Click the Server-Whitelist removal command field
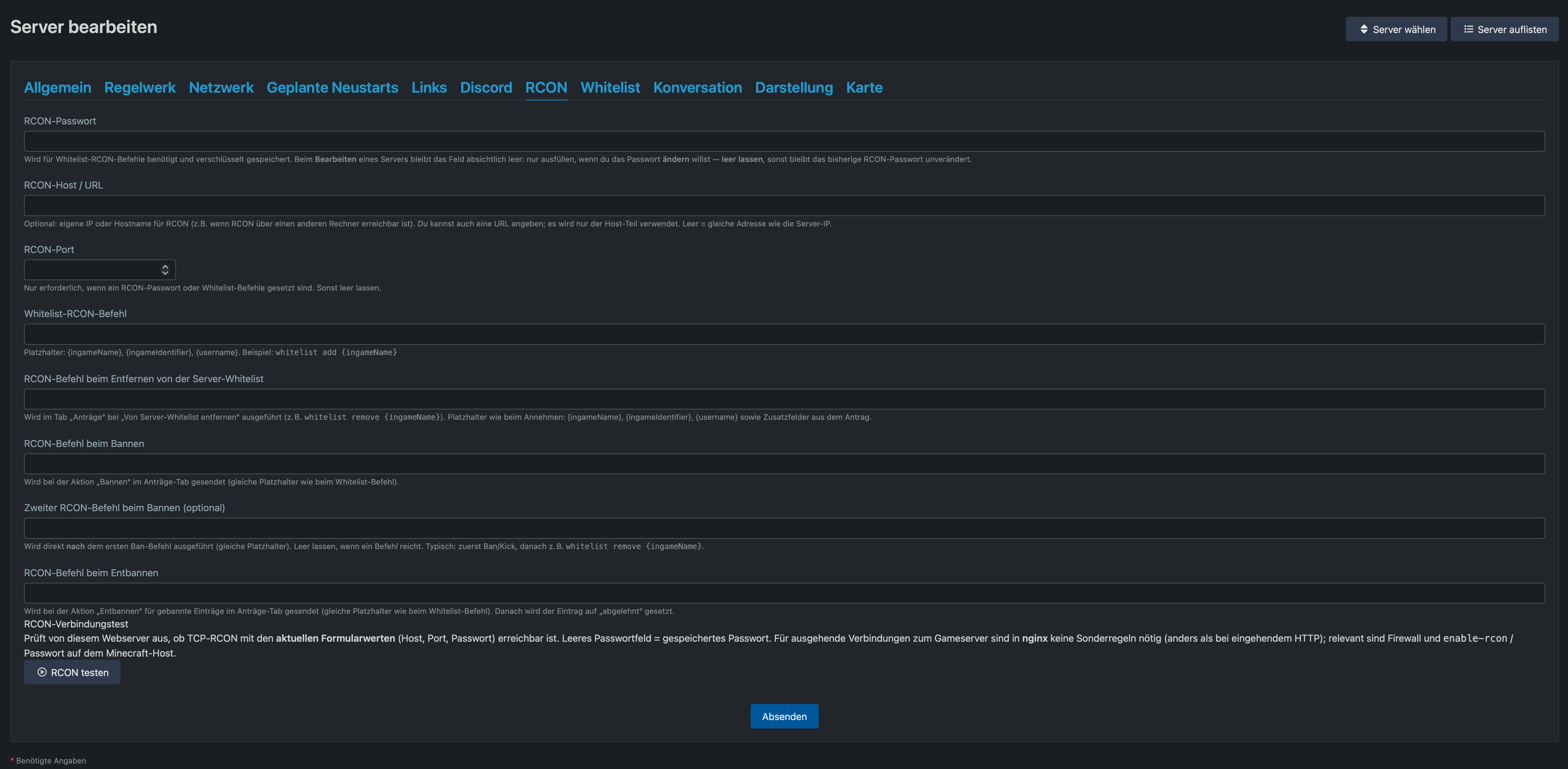 [784, 399]
